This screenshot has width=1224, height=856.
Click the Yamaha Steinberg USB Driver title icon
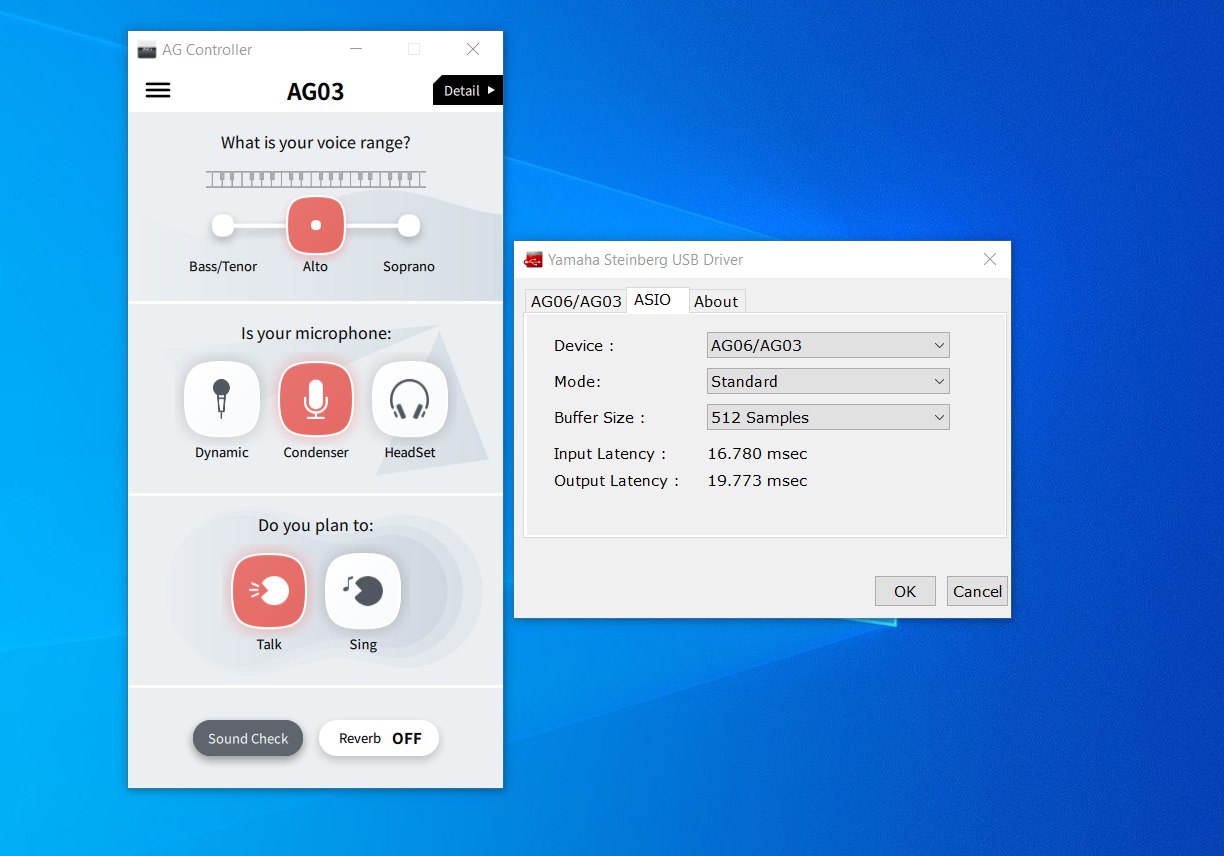534,260
